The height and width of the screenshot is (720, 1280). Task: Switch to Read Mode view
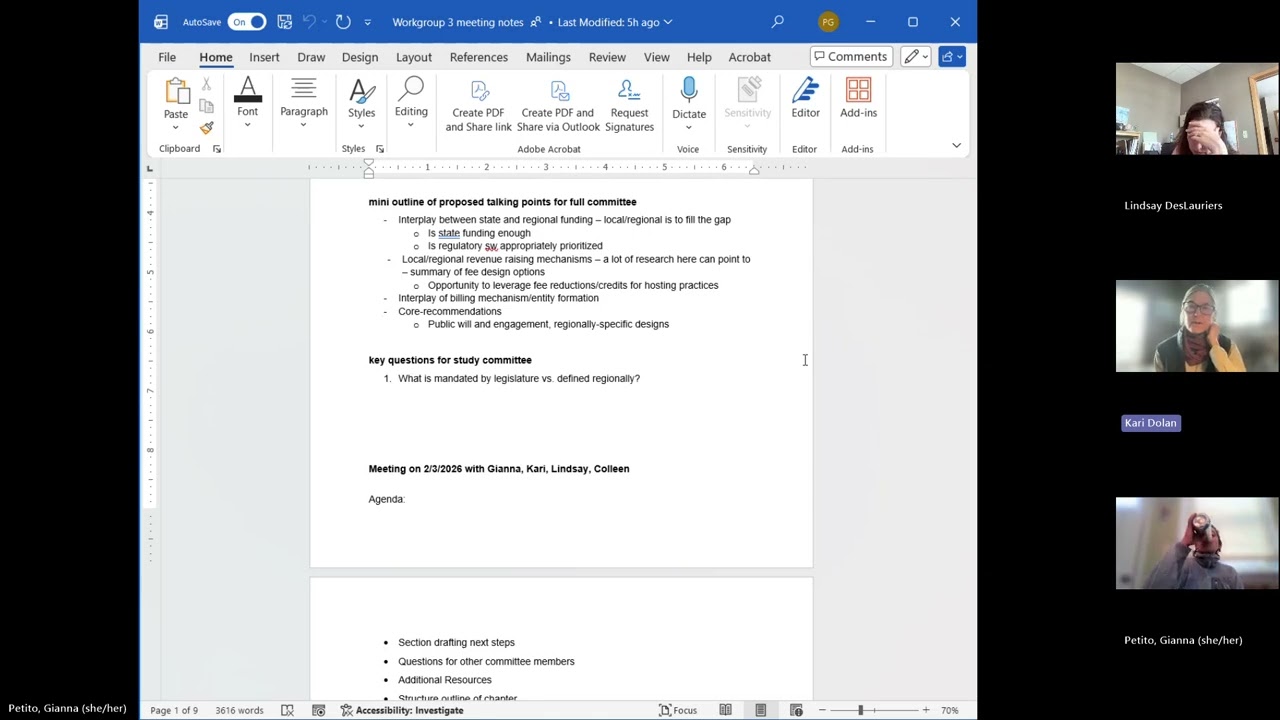[725, 710]
